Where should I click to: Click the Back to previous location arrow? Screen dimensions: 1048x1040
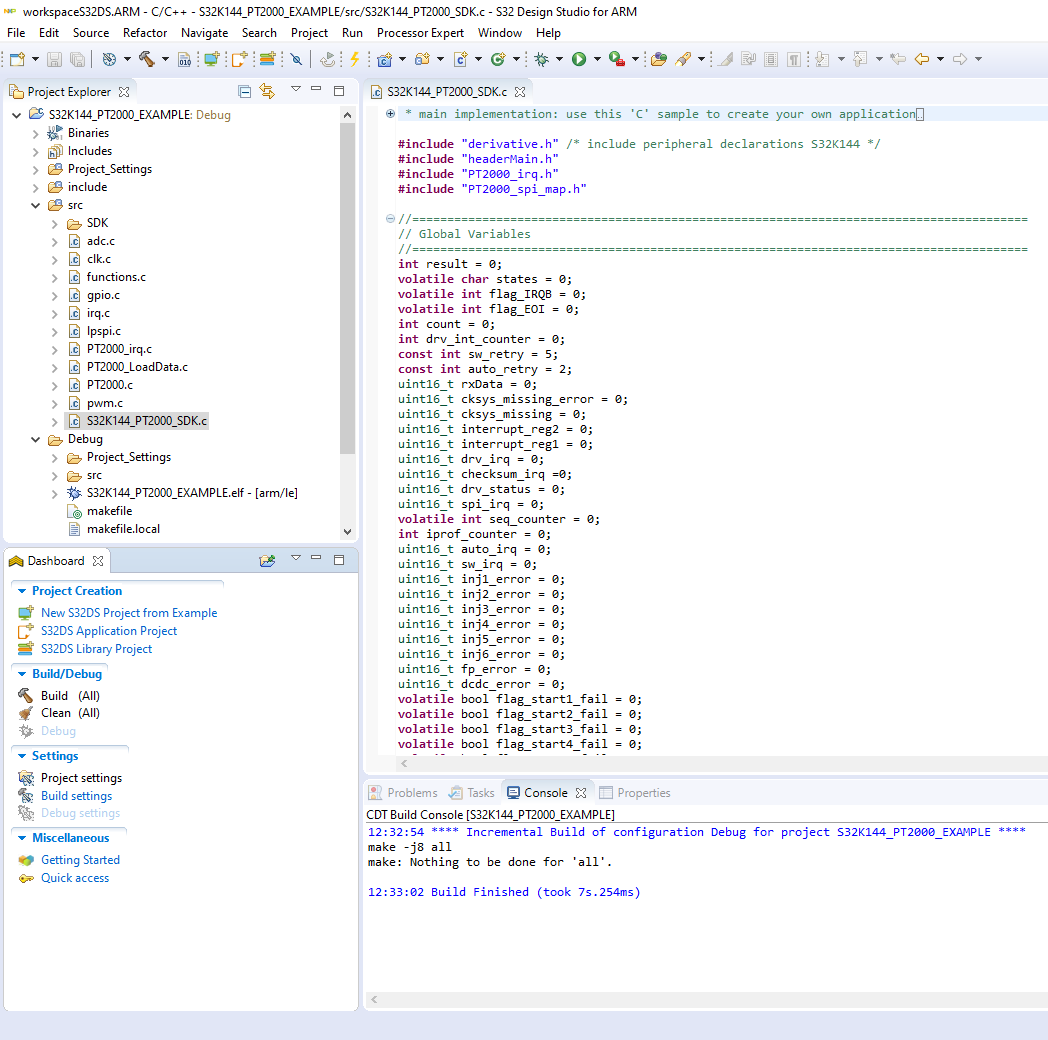(x=921, y=59)
